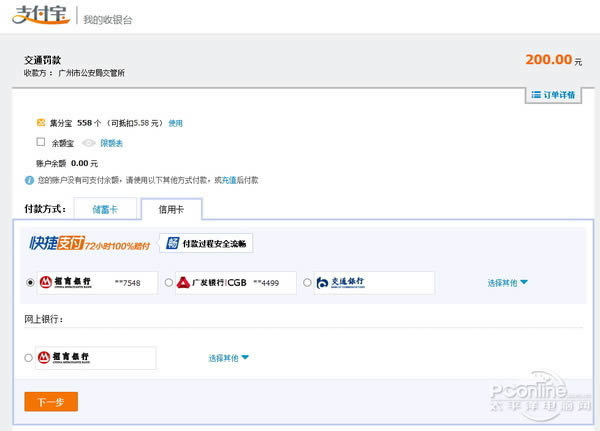The width and height of the screenshot is (600, 431).
Task: Click the blue info icon beside balance notice
Action: 29,180
